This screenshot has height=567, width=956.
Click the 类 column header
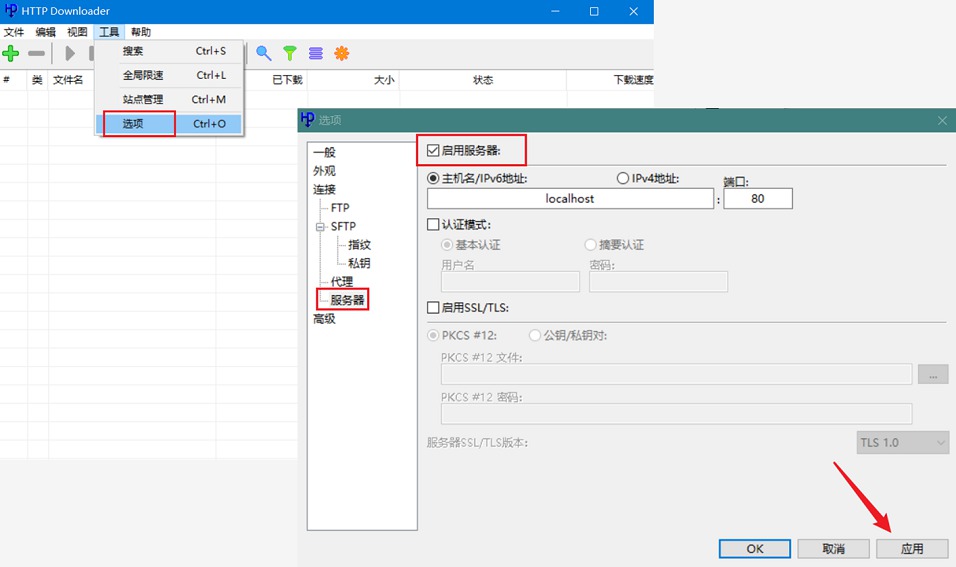pyautogui.click(x=38, y=80)
